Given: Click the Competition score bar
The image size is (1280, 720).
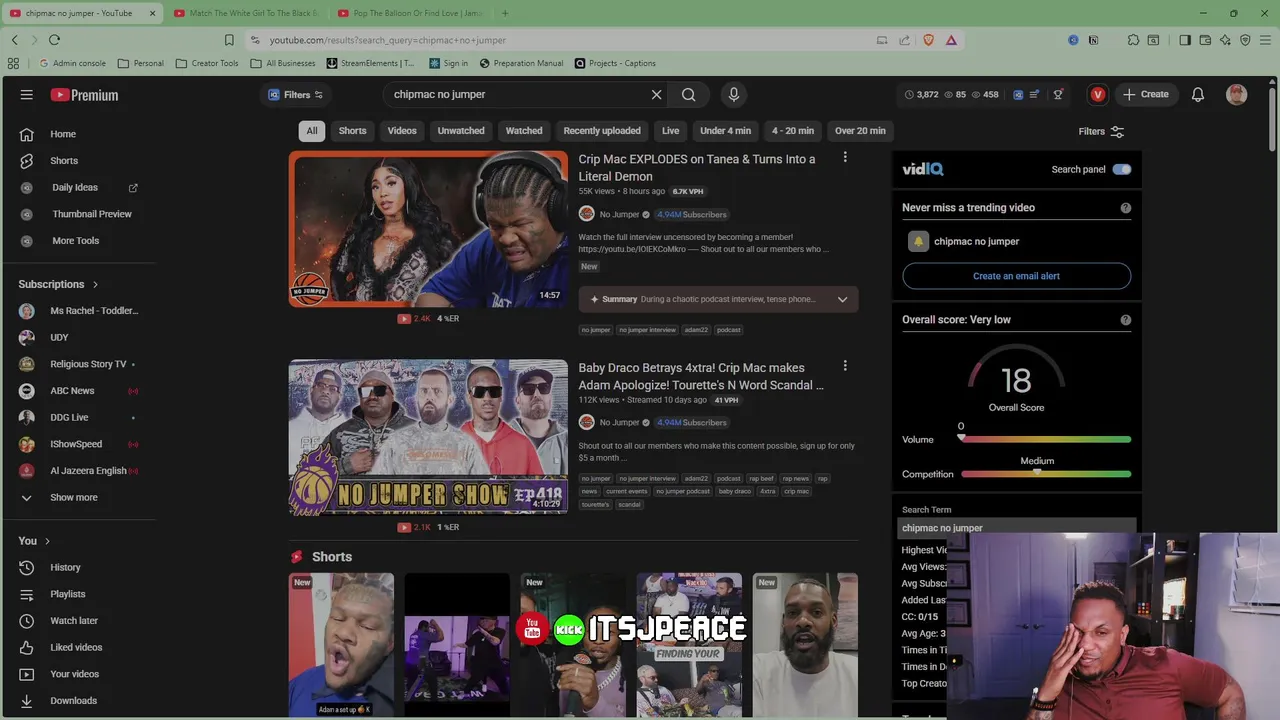Looking at the screenshot, I should tap(1046, 474).
